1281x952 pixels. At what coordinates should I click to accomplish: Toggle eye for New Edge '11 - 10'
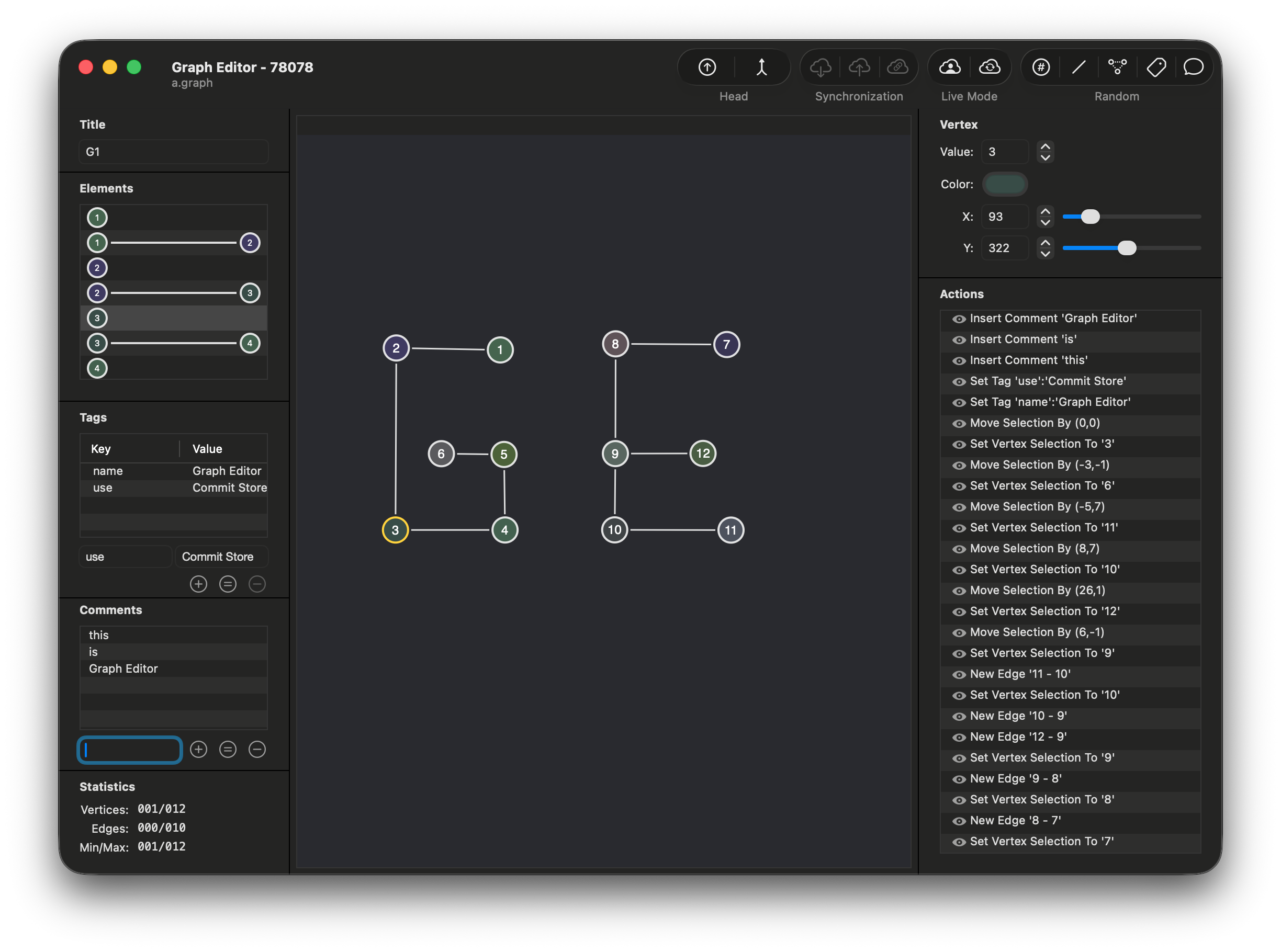click(959, 675)
